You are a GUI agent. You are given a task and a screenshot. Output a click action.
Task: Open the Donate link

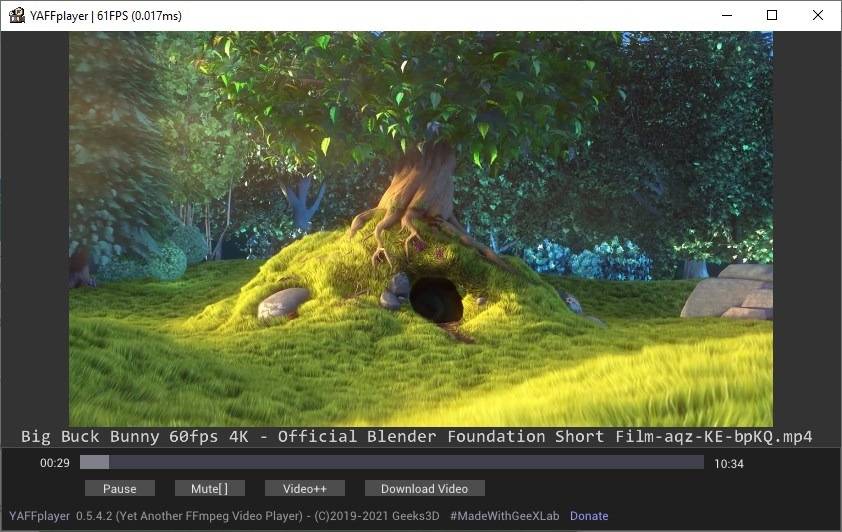[x=589, y=516]
